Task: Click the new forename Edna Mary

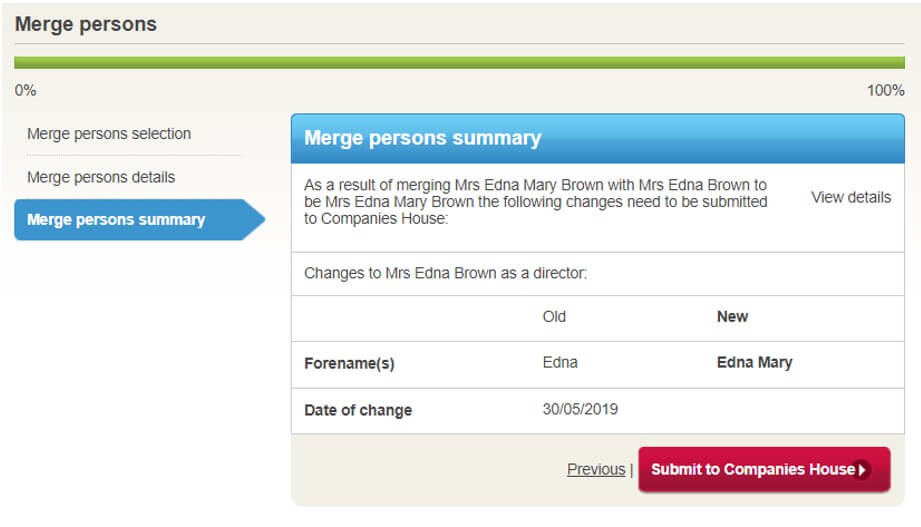Action: 754,362
